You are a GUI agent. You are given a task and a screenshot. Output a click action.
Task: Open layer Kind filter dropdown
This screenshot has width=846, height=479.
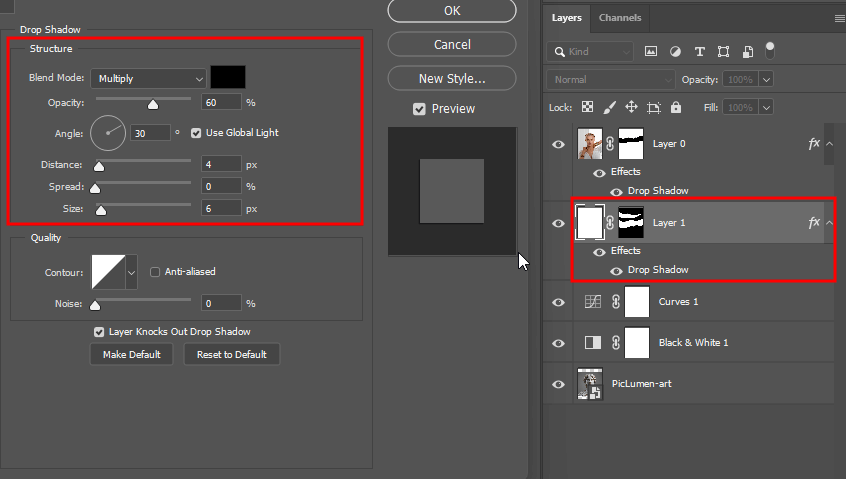coord(590,52)
